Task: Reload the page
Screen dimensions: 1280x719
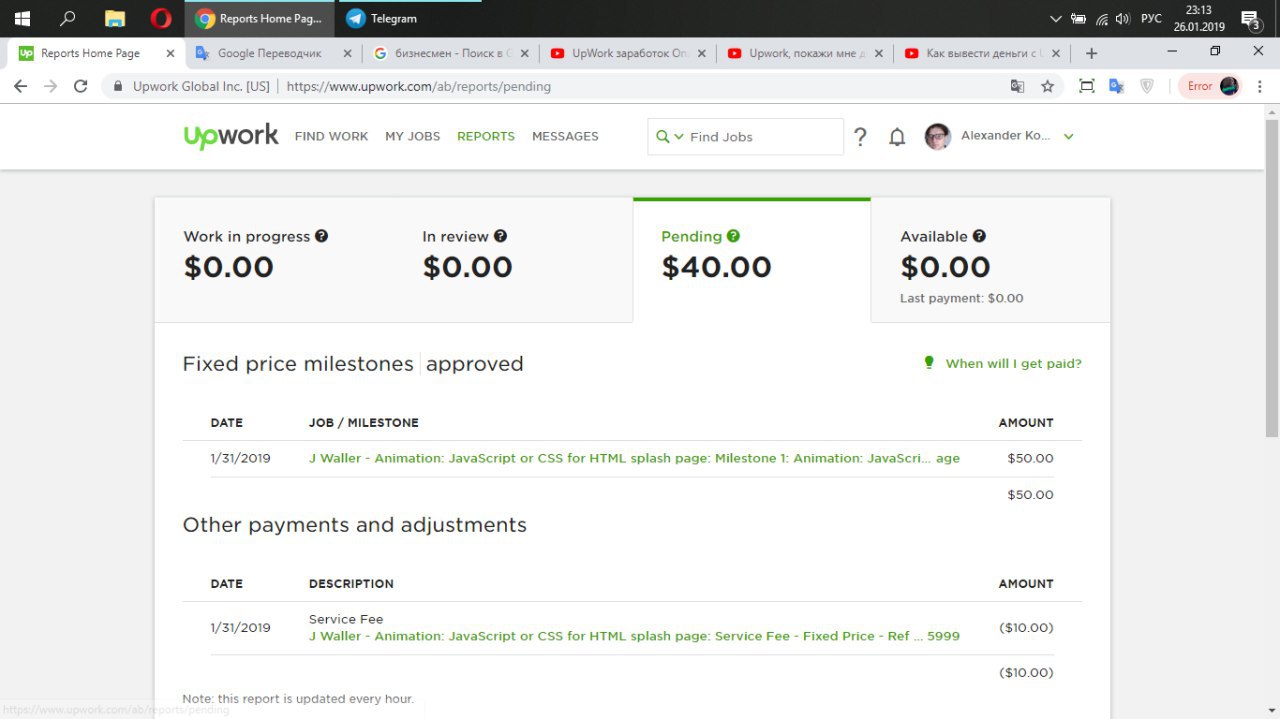Action: pos(81,86)
